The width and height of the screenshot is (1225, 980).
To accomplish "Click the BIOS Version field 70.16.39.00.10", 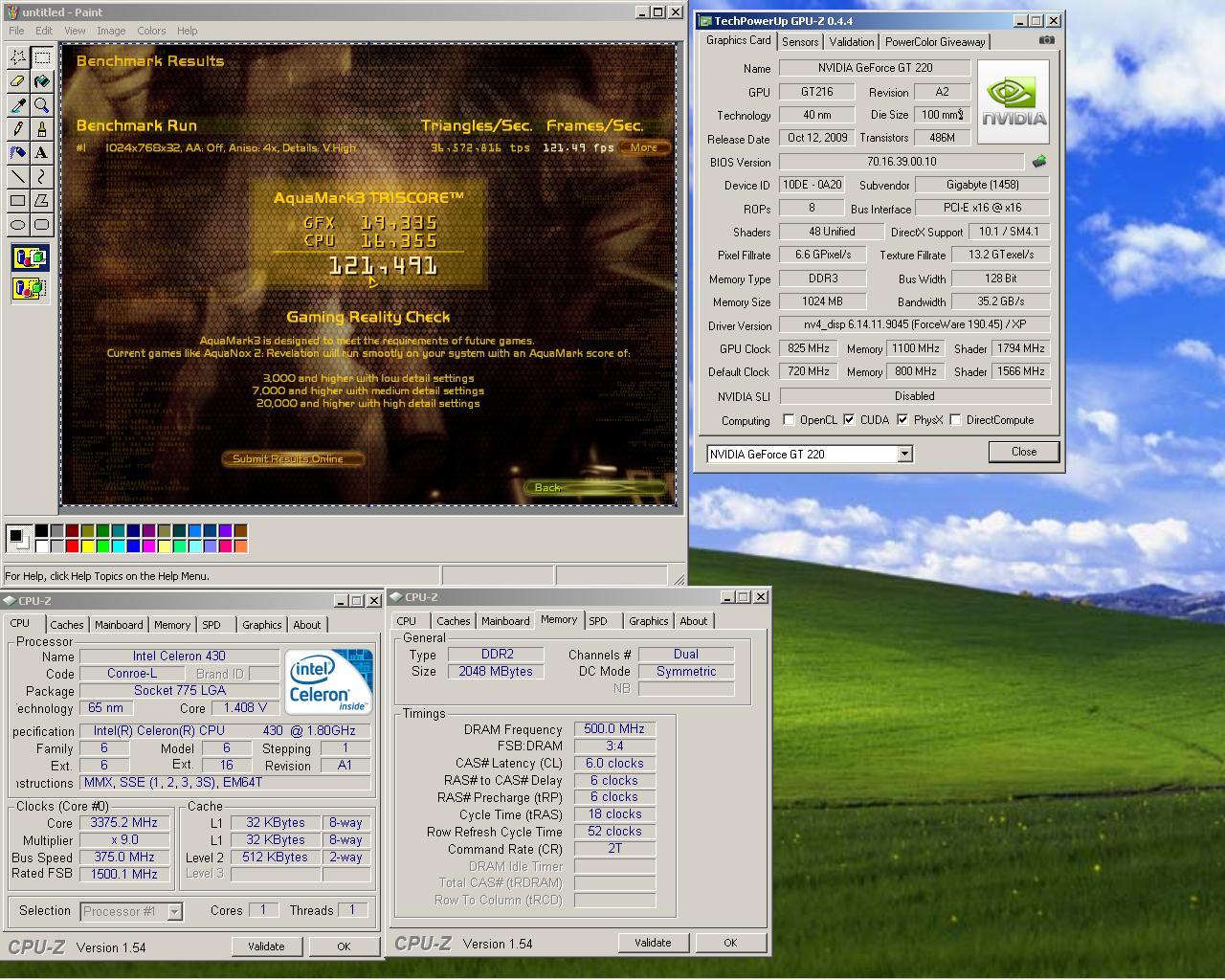I will 902,162.
